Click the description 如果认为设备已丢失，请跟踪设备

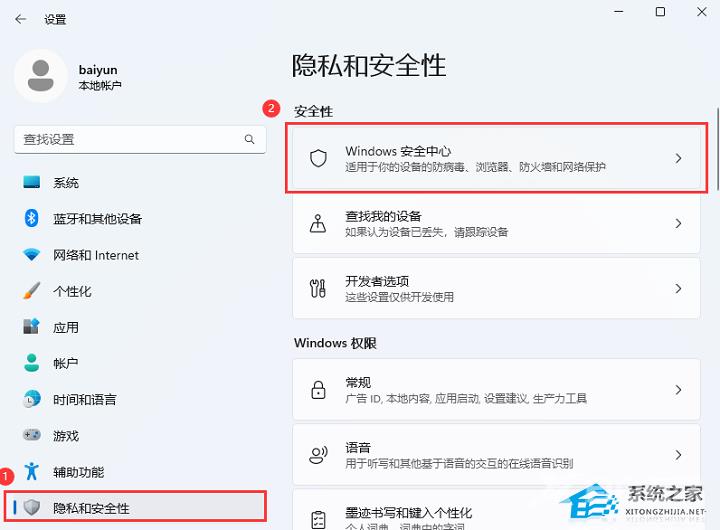[427, 232]
